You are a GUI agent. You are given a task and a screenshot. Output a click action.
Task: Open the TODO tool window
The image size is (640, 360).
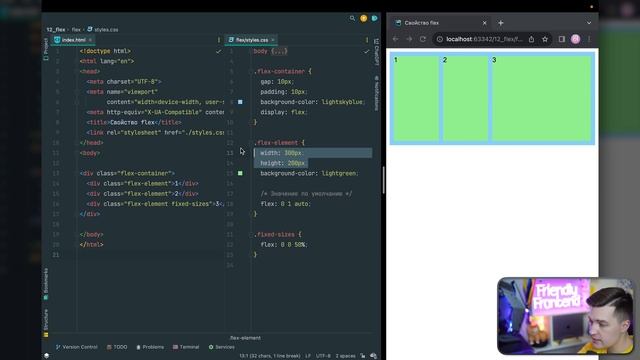117,347
